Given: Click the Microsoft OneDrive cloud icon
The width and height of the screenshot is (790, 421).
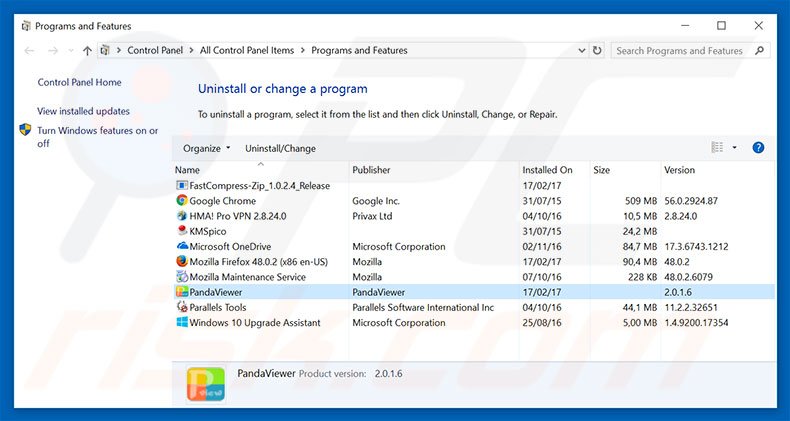Looking at the screenshot, I should (182, 246).
